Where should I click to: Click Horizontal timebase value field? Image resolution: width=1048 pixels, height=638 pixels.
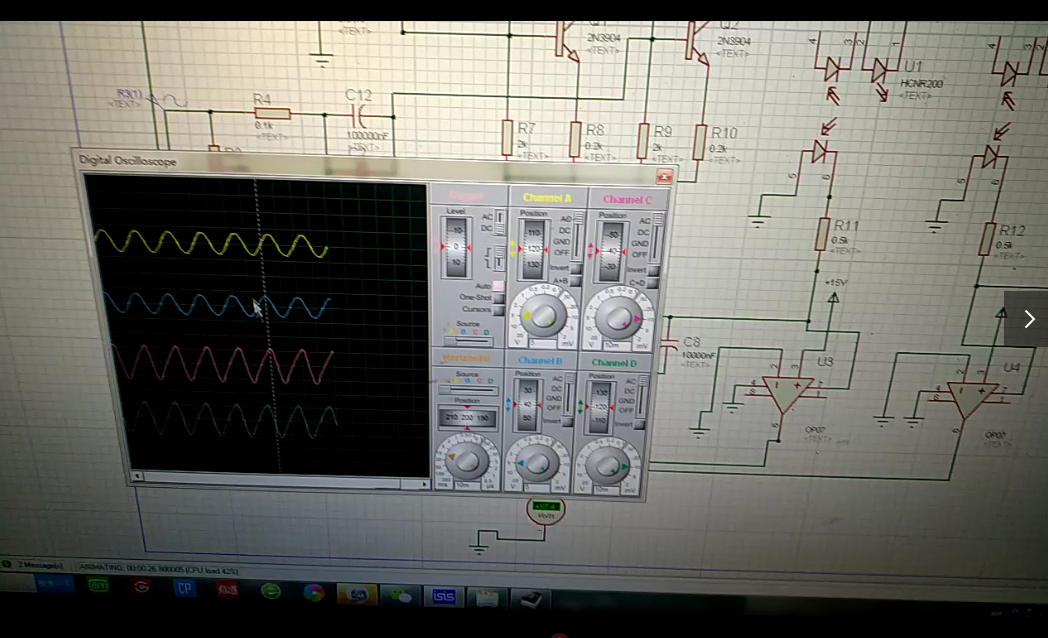(467, 485)
